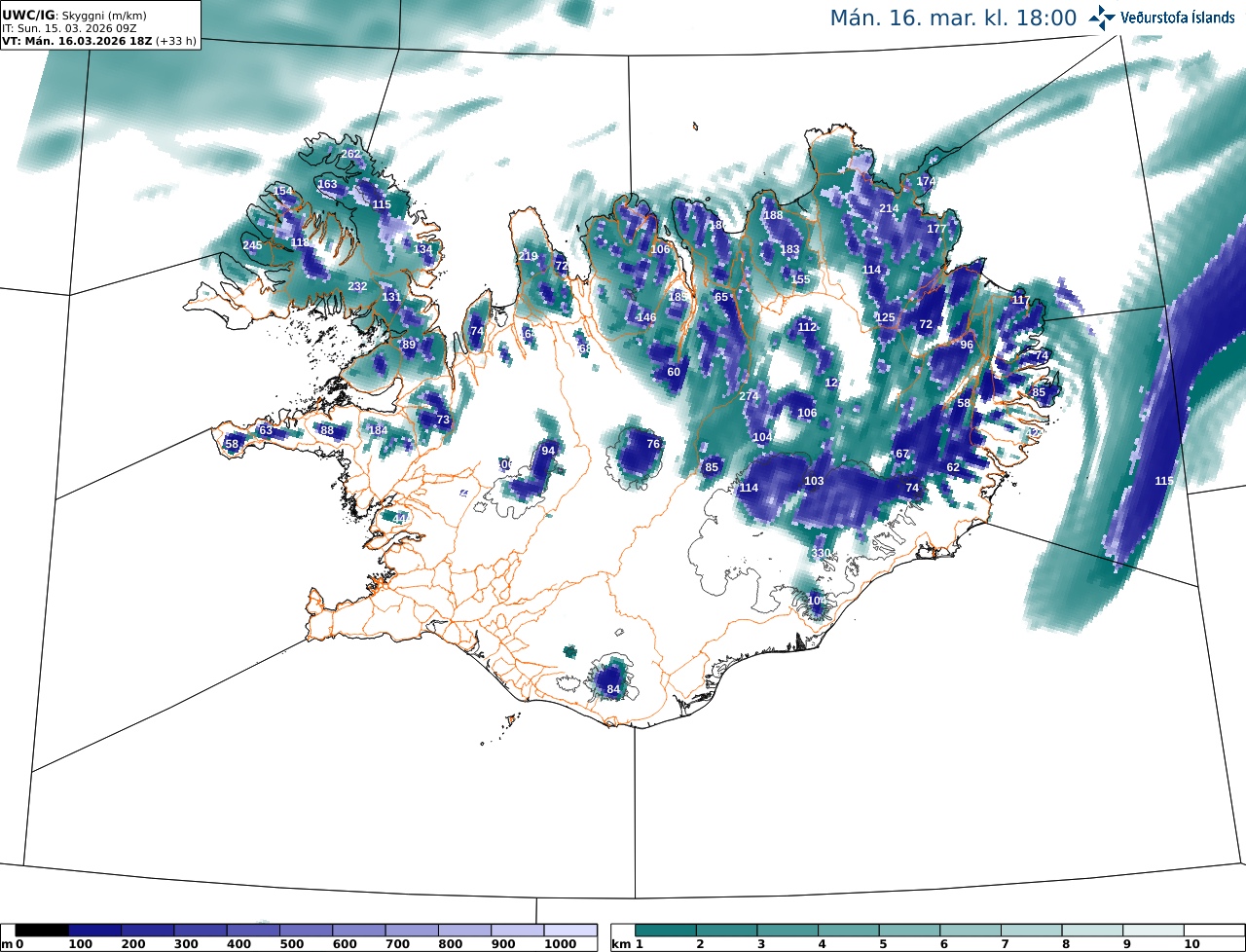Viewport: 1246px width, 952px height.
Task: Click the visibility value 154 on the map
Action: (283, 191)
